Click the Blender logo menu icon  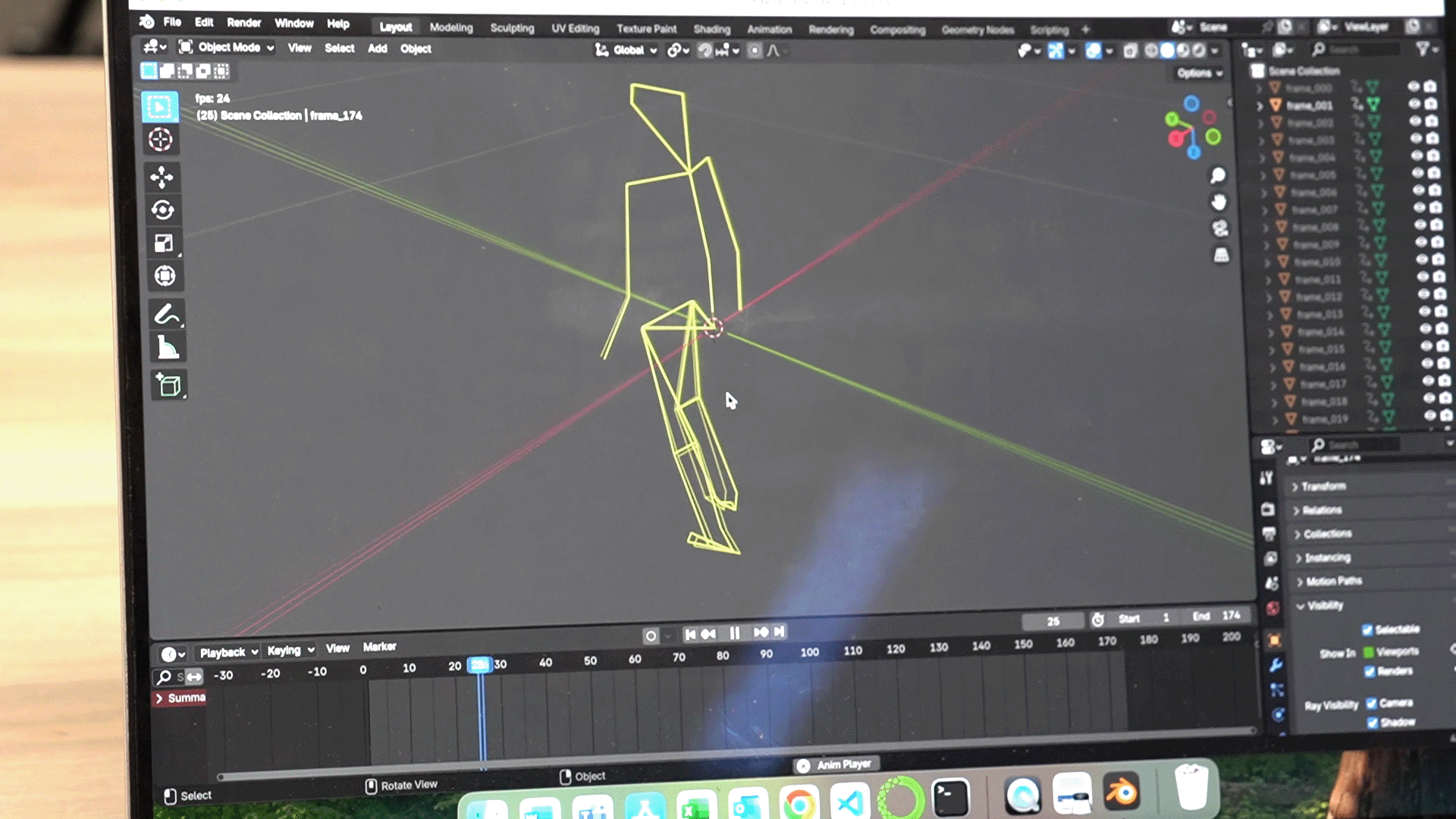[x=147, y=21]
